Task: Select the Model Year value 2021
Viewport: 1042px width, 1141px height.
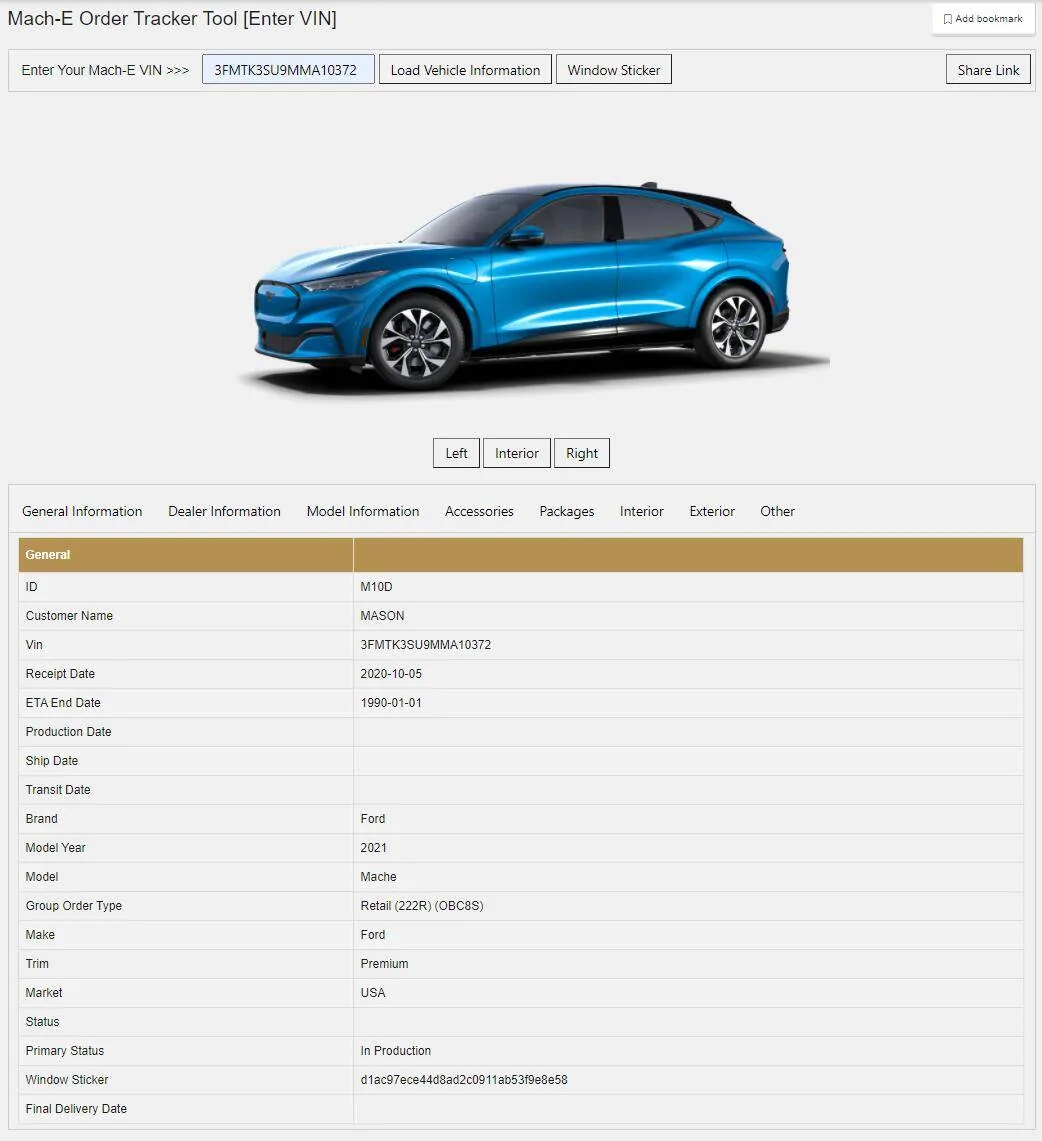Action: tap(373, 848)
